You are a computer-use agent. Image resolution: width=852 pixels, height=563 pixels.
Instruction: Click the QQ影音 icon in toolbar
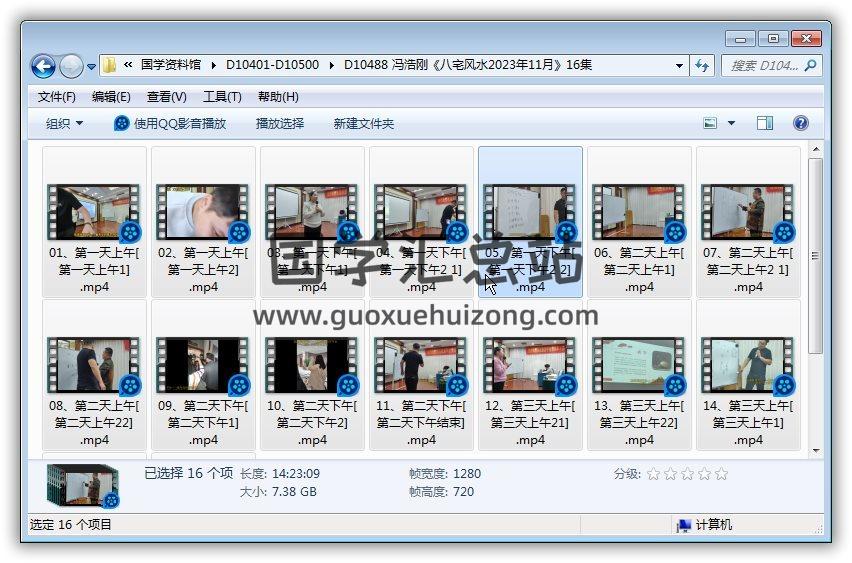(x=122, y=123)
